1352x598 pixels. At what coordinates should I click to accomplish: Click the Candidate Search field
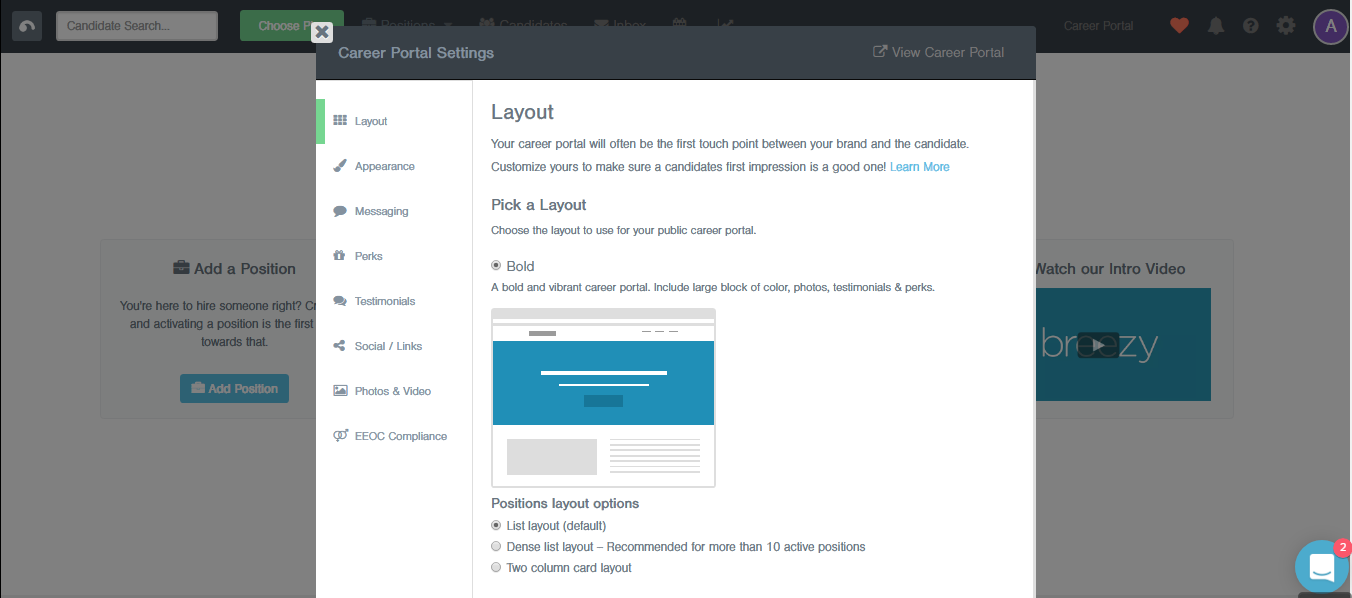137,26
